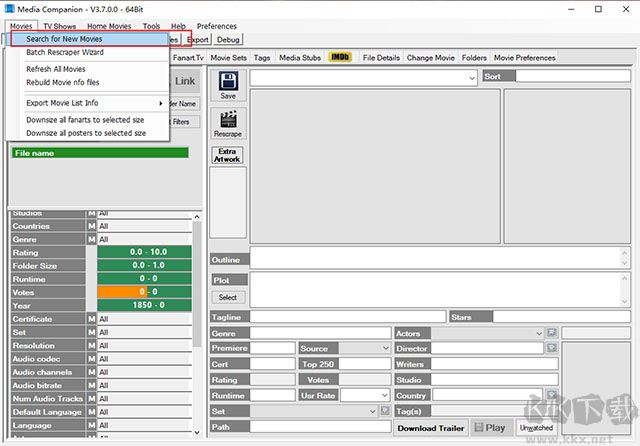Click into the Tagline text field

[x=347, y=317]
